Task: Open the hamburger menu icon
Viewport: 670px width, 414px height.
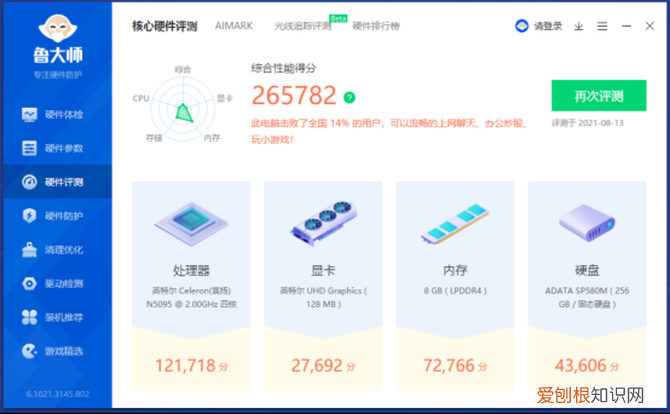Action: click(602, 26)
